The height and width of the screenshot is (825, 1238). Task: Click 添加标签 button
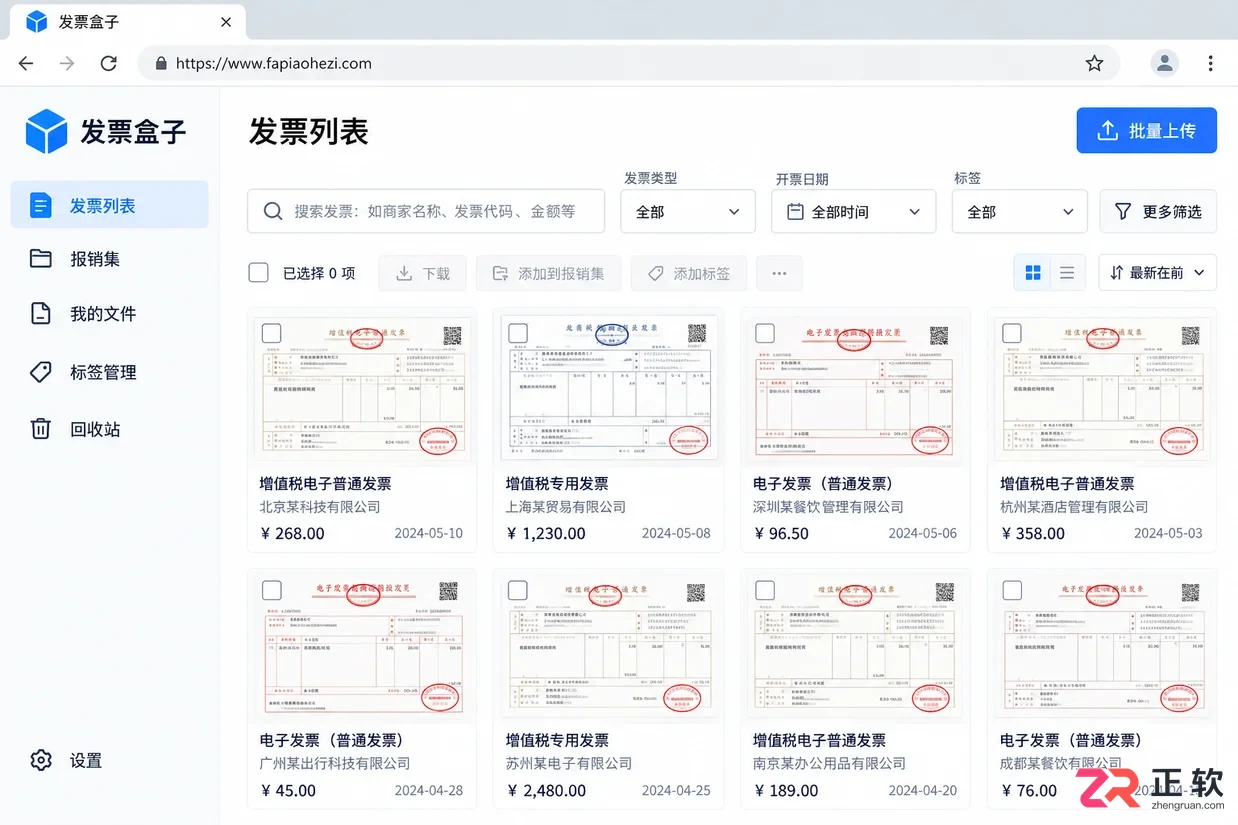tap(688, 273)
